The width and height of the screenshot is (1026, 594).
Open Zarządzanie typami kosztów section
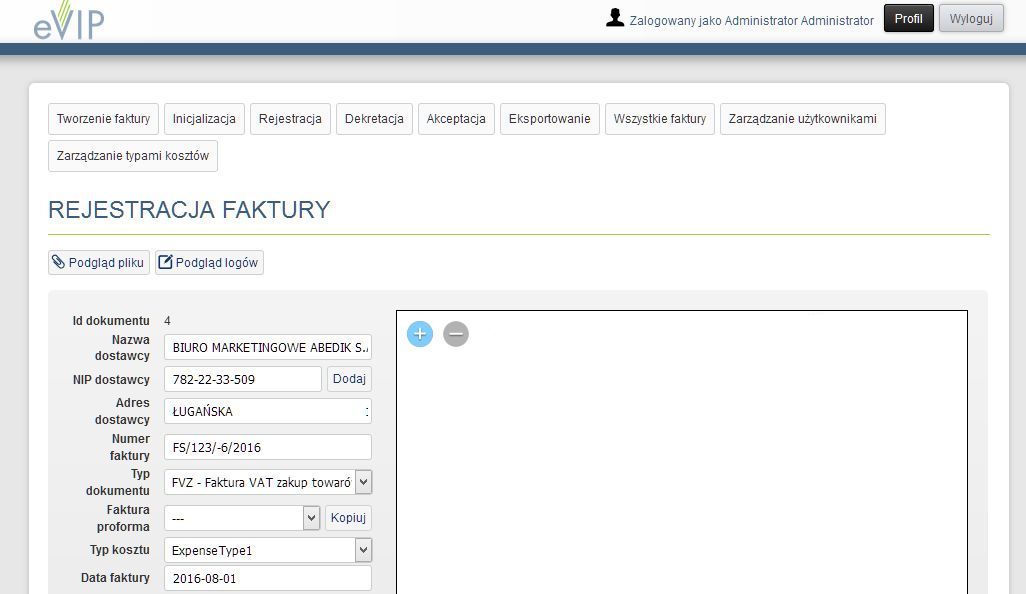coord(133,156)
